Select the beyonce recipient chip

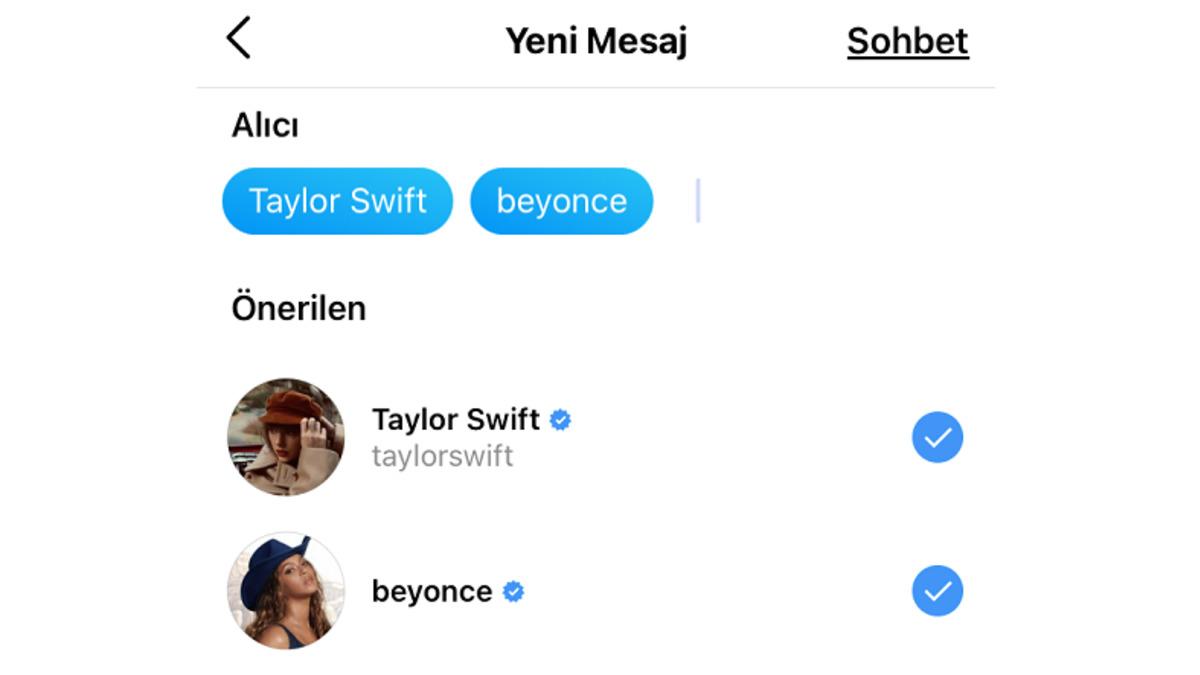[561, 201]
